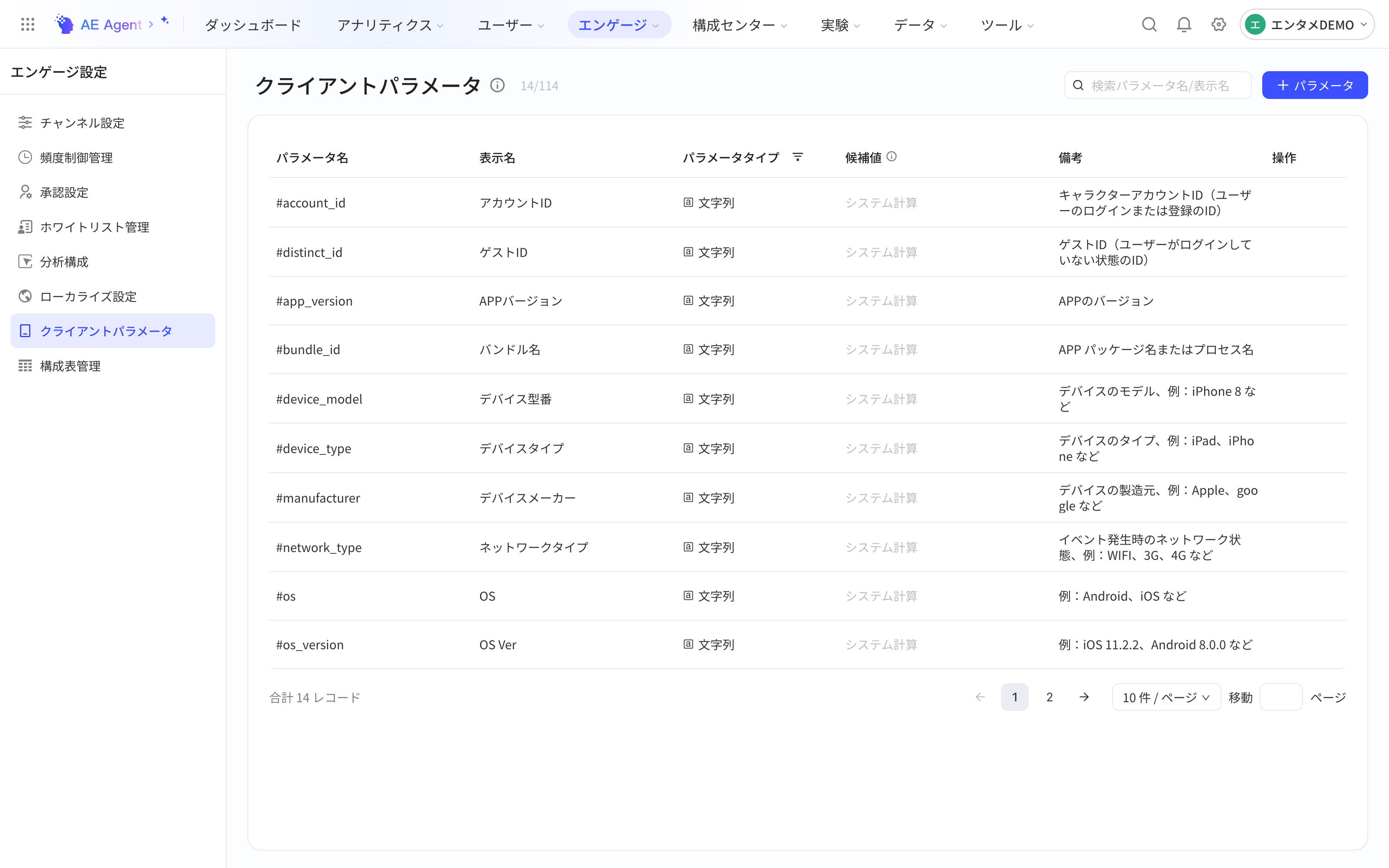The width and height of the screenshot is (1389, 868).
Task: Open 承認設定 in the sidebar
Action: coord(112,192)
